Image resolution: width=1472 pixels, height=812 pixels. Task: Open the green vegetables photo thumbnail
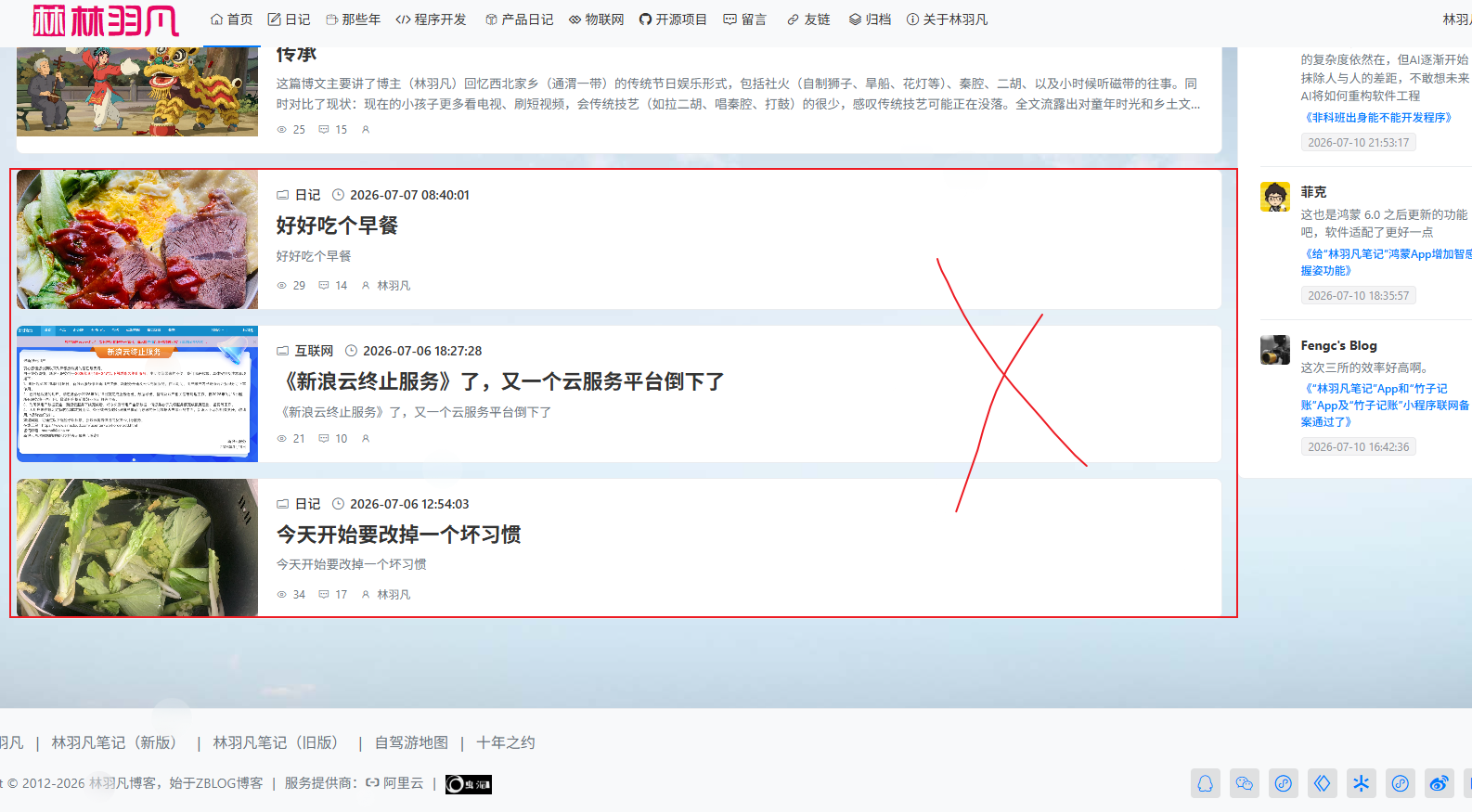point(137,548)
